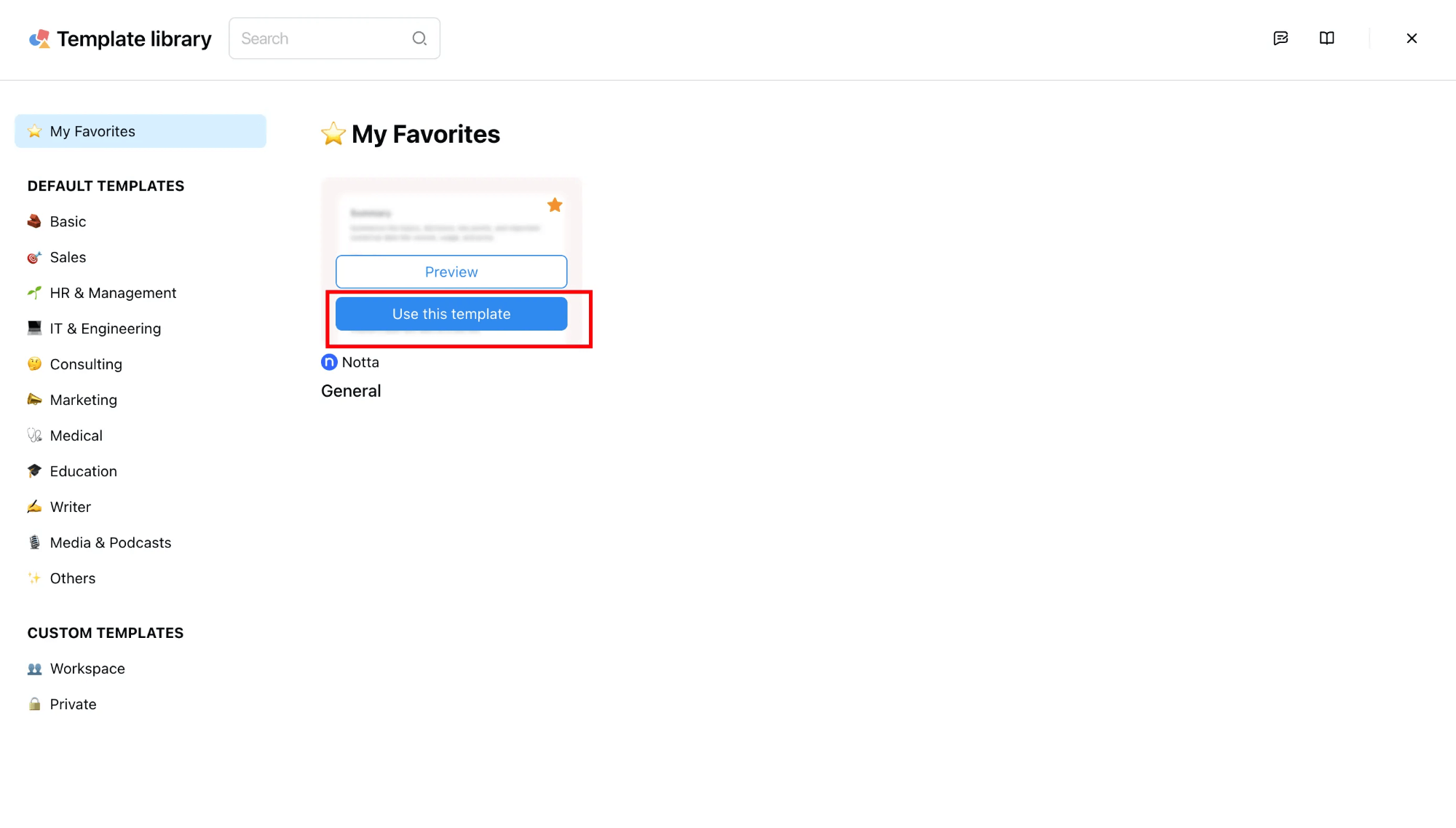Click Use this template button
Image resolution: width=1456 pixels, height=828 pixels.
tap(451, 314)
